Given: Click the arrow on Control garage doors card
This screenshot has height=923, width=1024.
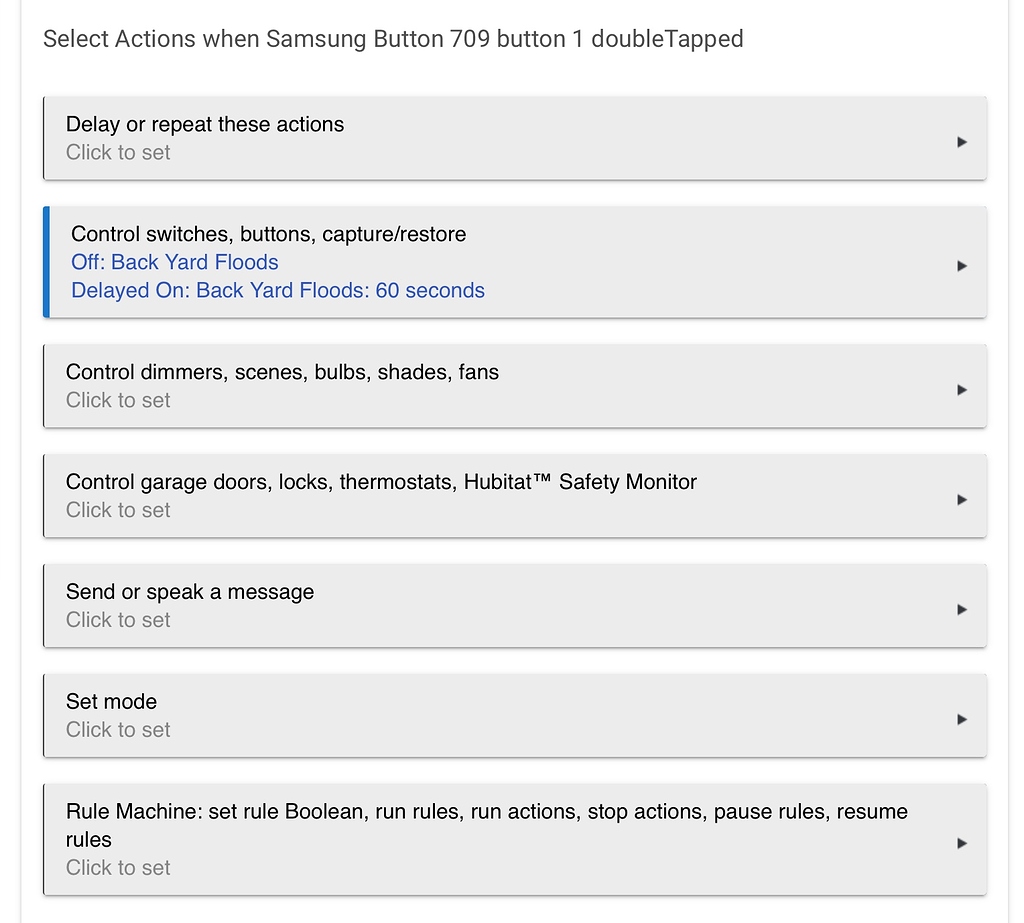Looking at the screenshot, I should 961,499.
